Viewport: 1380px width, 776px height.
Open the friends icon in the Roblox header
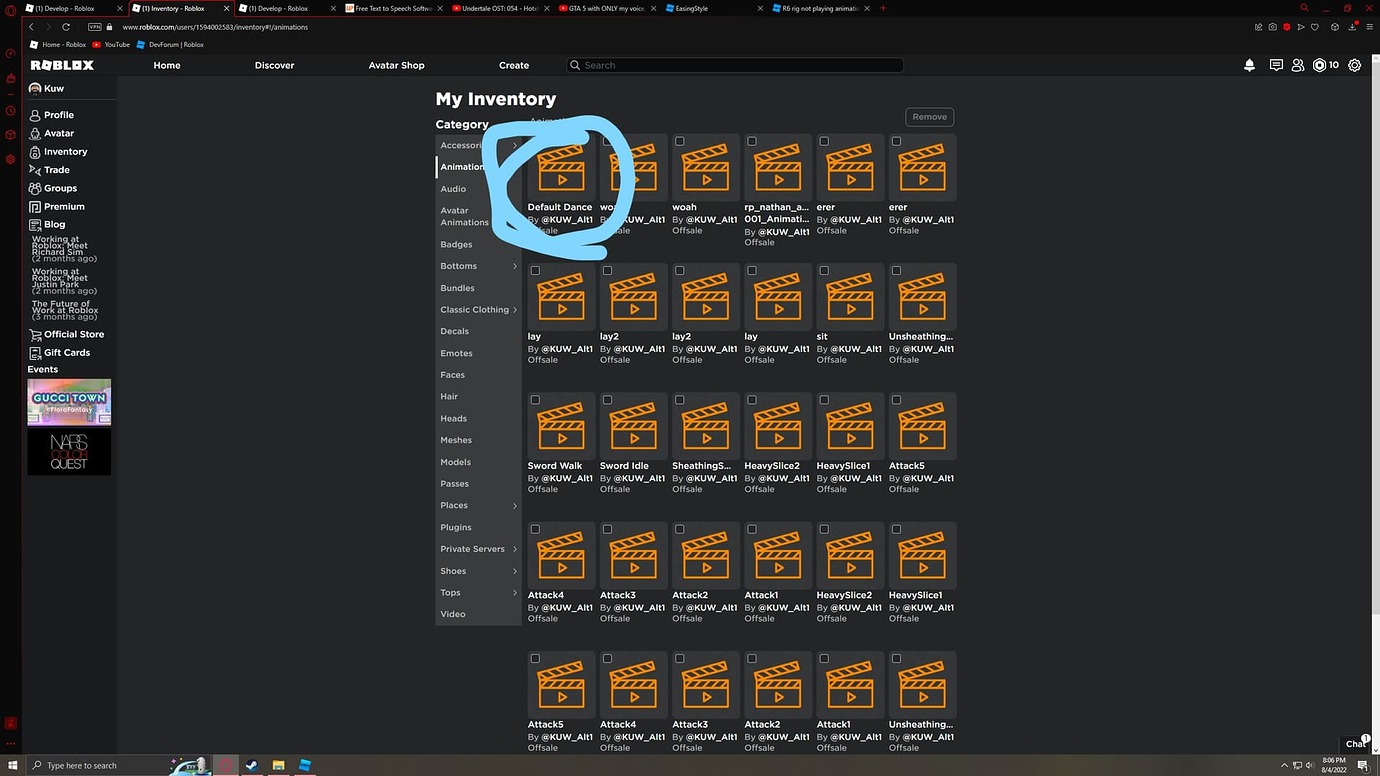pos(1298,65)
